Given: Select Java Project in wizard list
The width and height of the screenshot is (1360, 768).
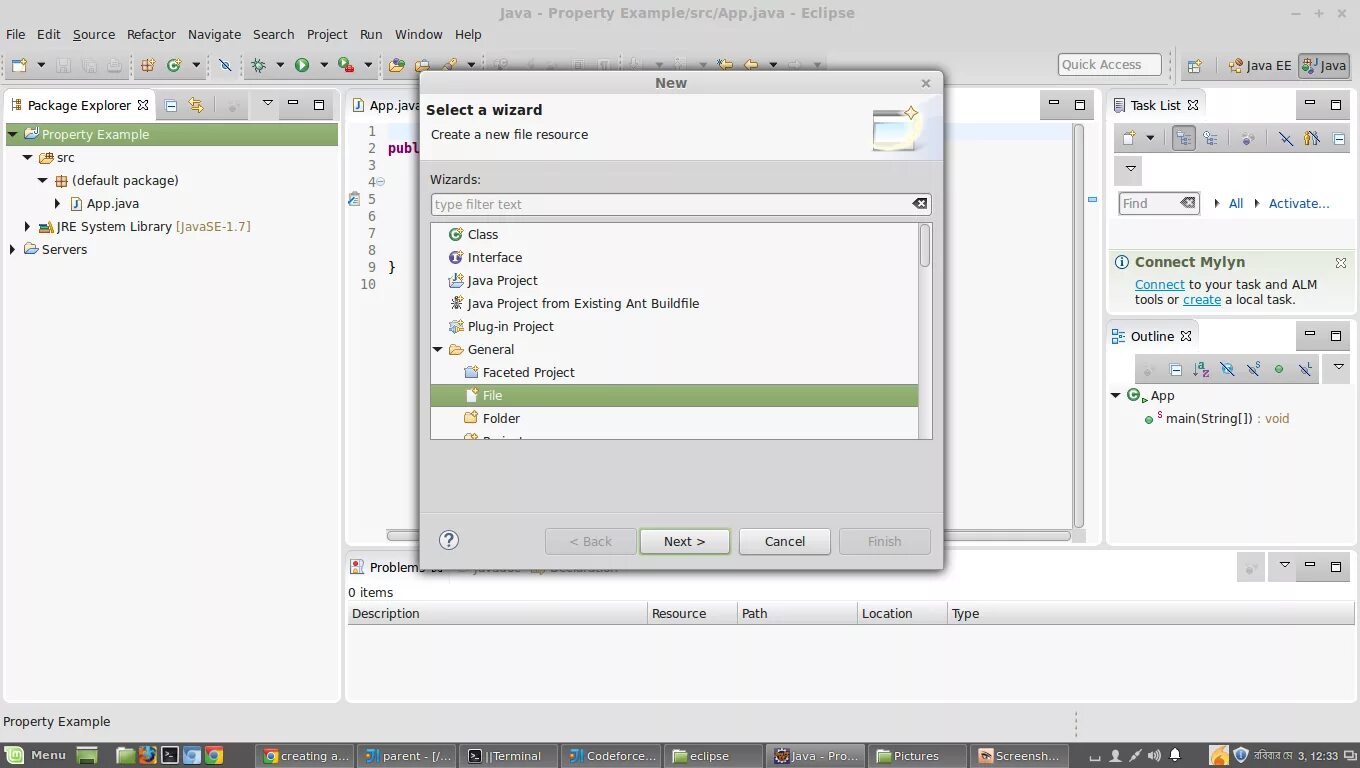Looking at the screenshot, I should pos(502,280).
